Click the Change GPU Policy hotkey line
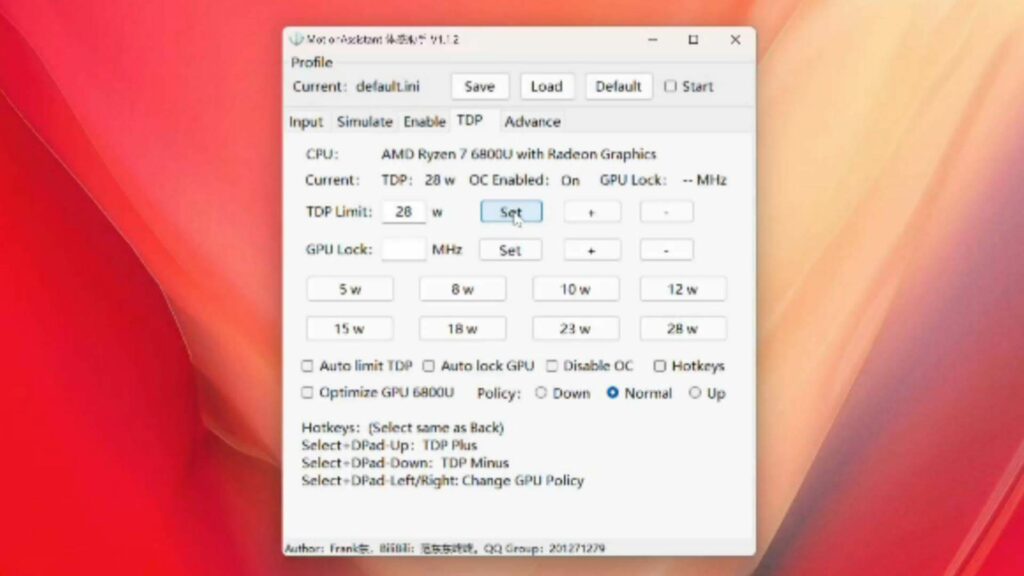 pyautogui.click(x=443, y=481)
